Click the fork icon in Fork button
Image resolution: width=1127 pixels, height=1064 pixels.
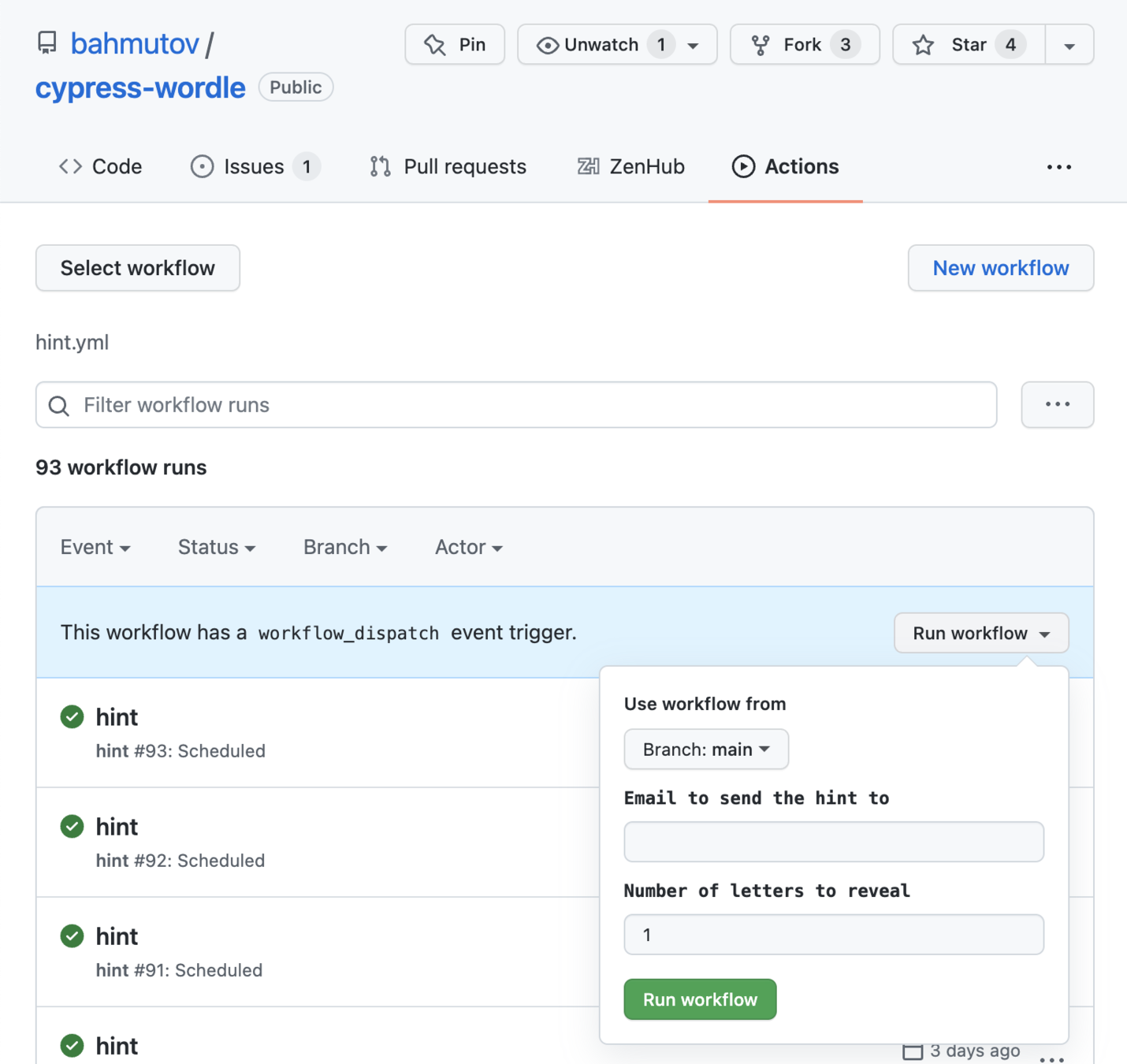[761, 45]
